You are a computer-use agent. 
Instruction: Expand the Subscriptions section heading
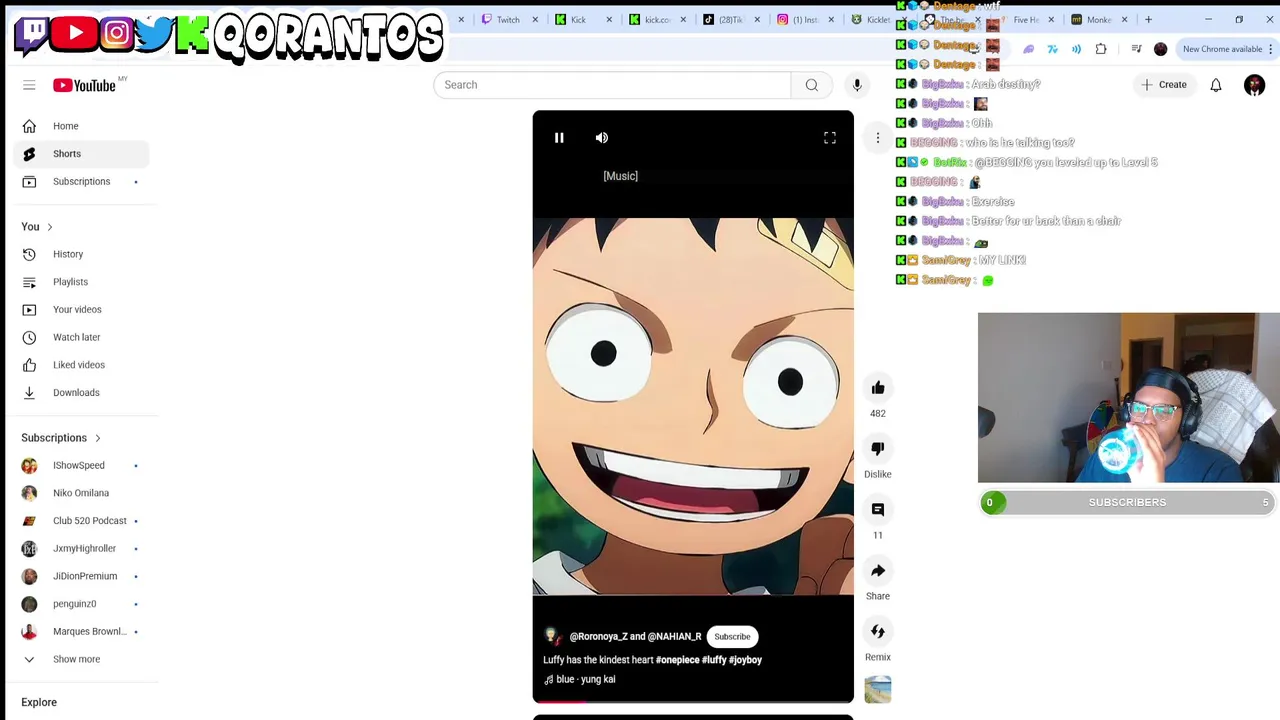pos(61,438)
